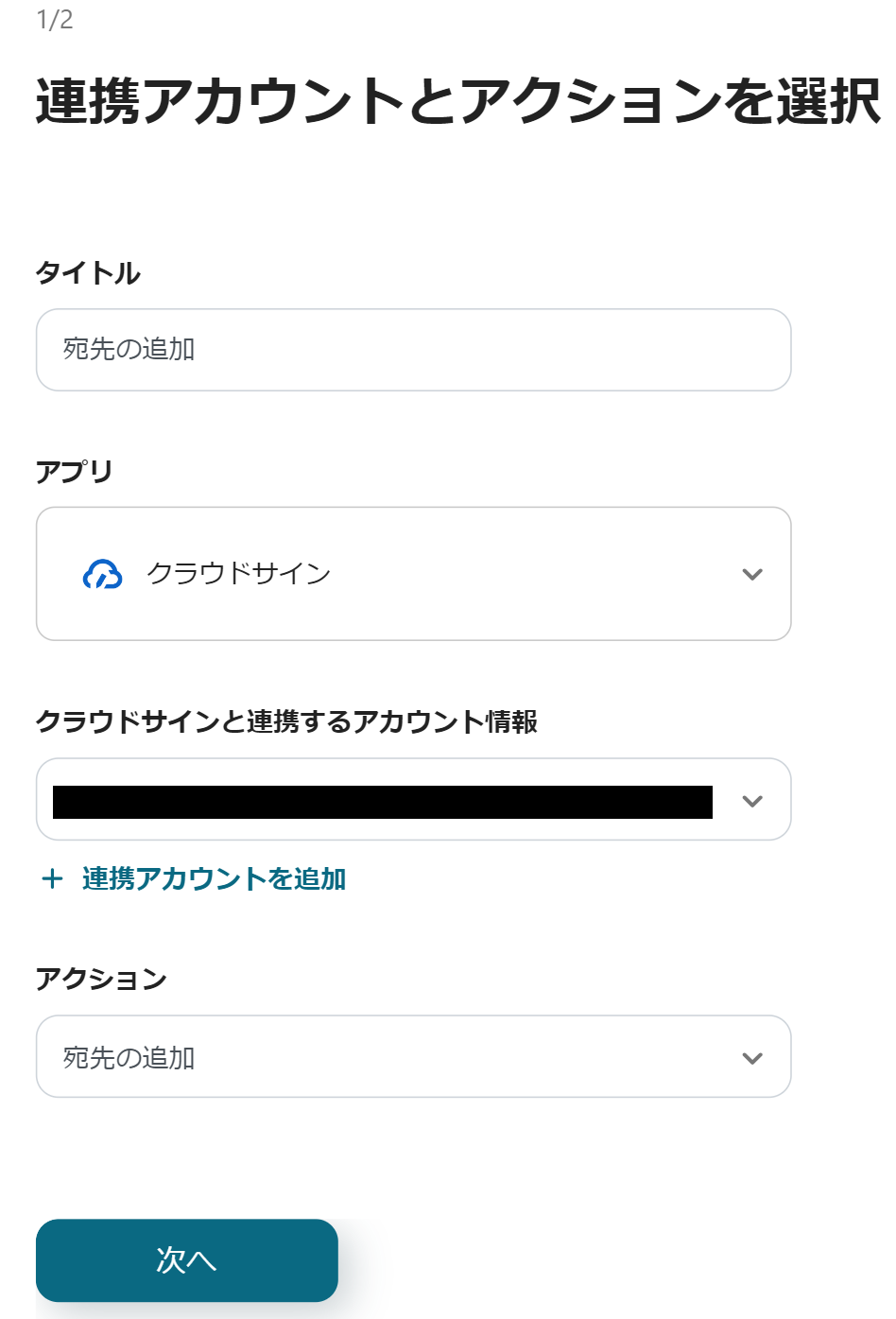Click the plus icon before 連携アカウントを追加
The image size is (896, 1319).
click(53, 879)
